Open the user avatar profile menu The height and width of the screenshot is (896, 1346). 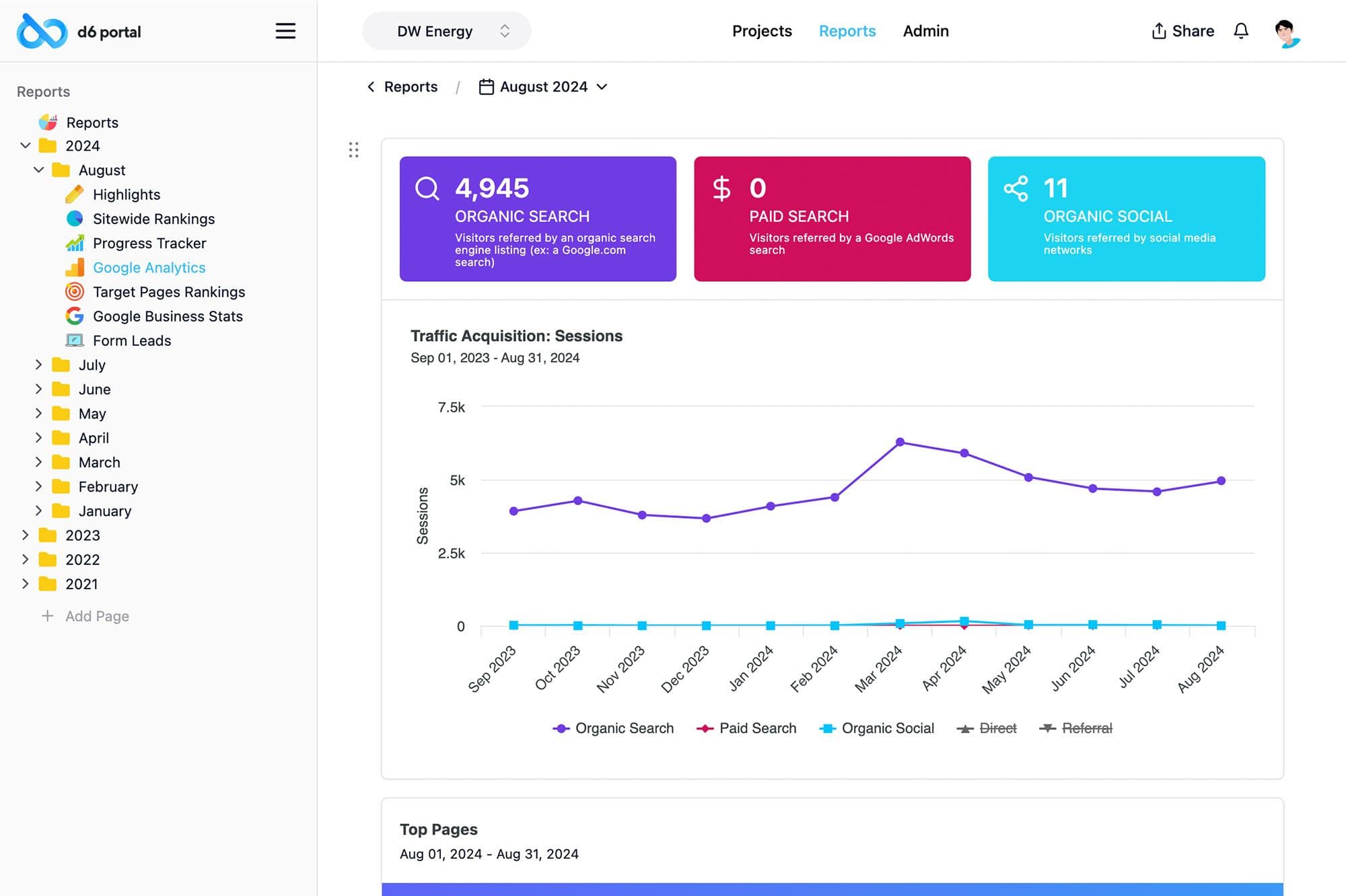[x=1287, y=33]
